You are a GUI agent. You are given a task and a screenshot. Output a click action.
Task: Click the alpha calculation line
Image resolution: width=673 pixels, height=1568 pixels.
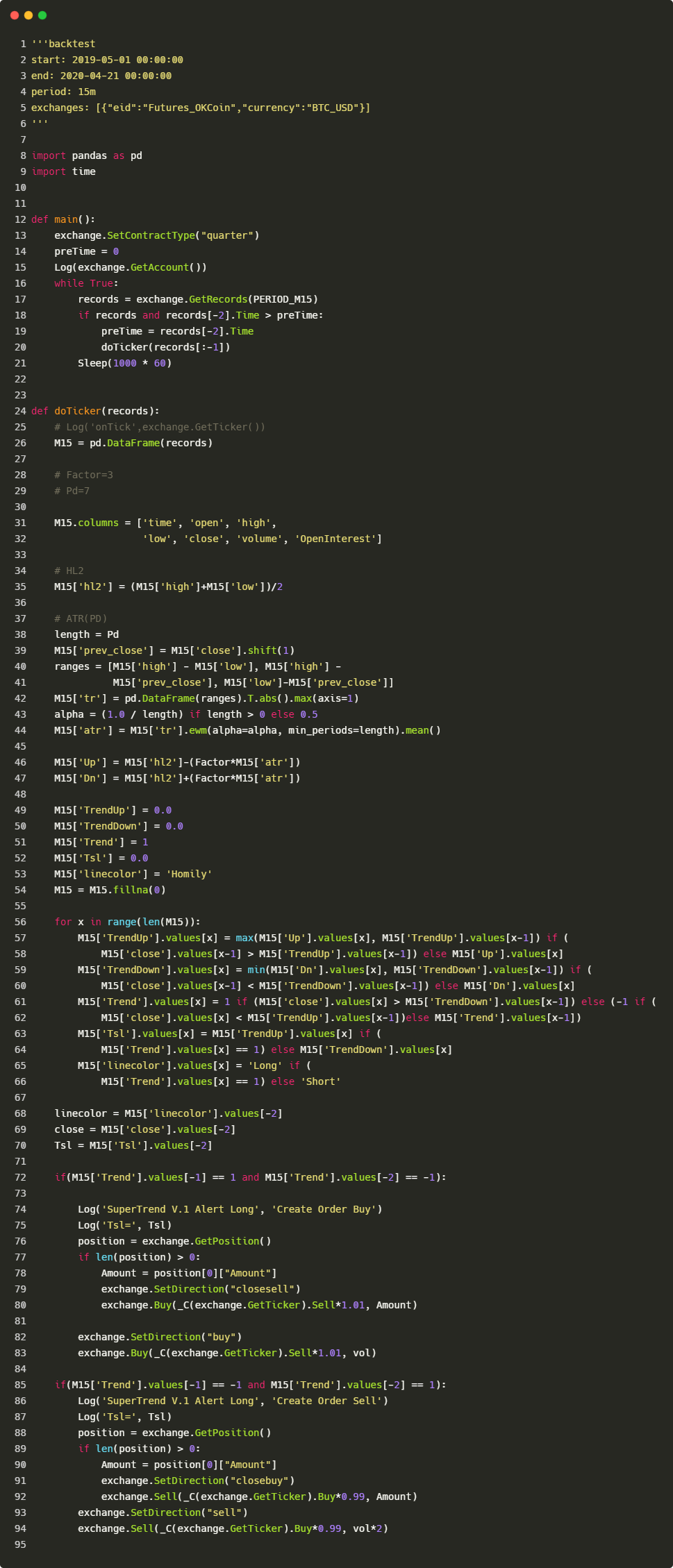click(186, 714)
